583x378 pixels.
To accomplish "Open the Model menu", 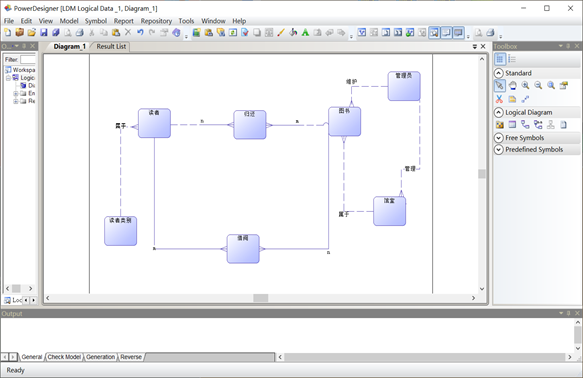I will 69,21.
